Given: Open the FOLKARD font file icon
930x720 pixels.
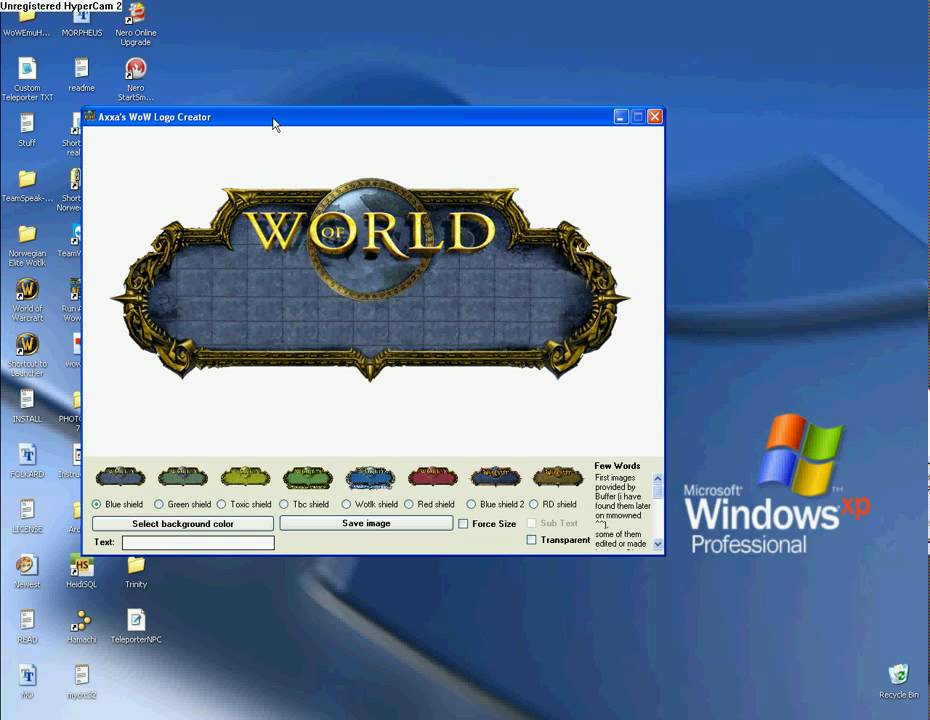Looking at the screenshot, I should point(27,461).
